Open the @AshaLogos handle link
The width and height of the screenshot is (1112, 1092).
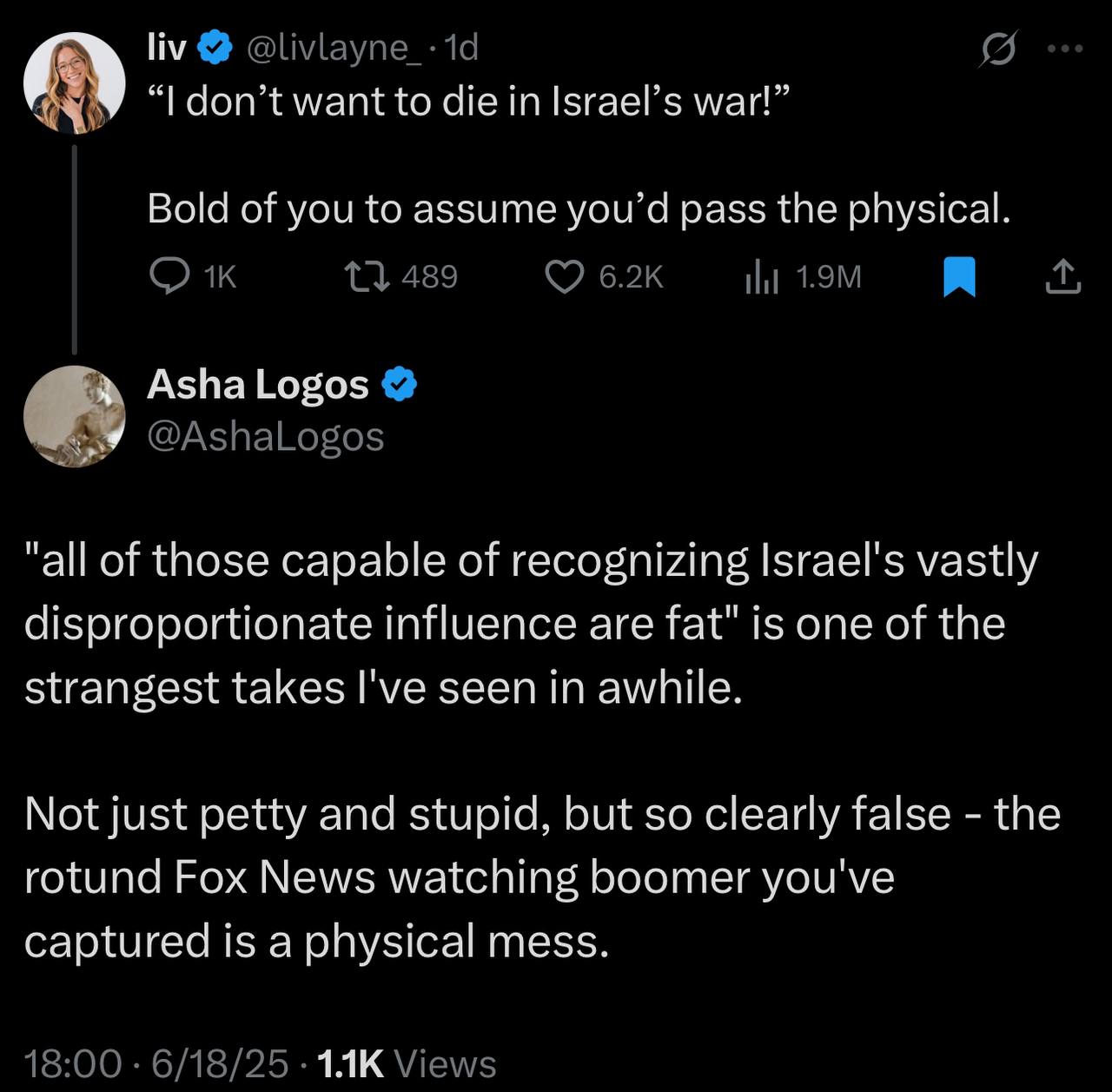[266, 437]
